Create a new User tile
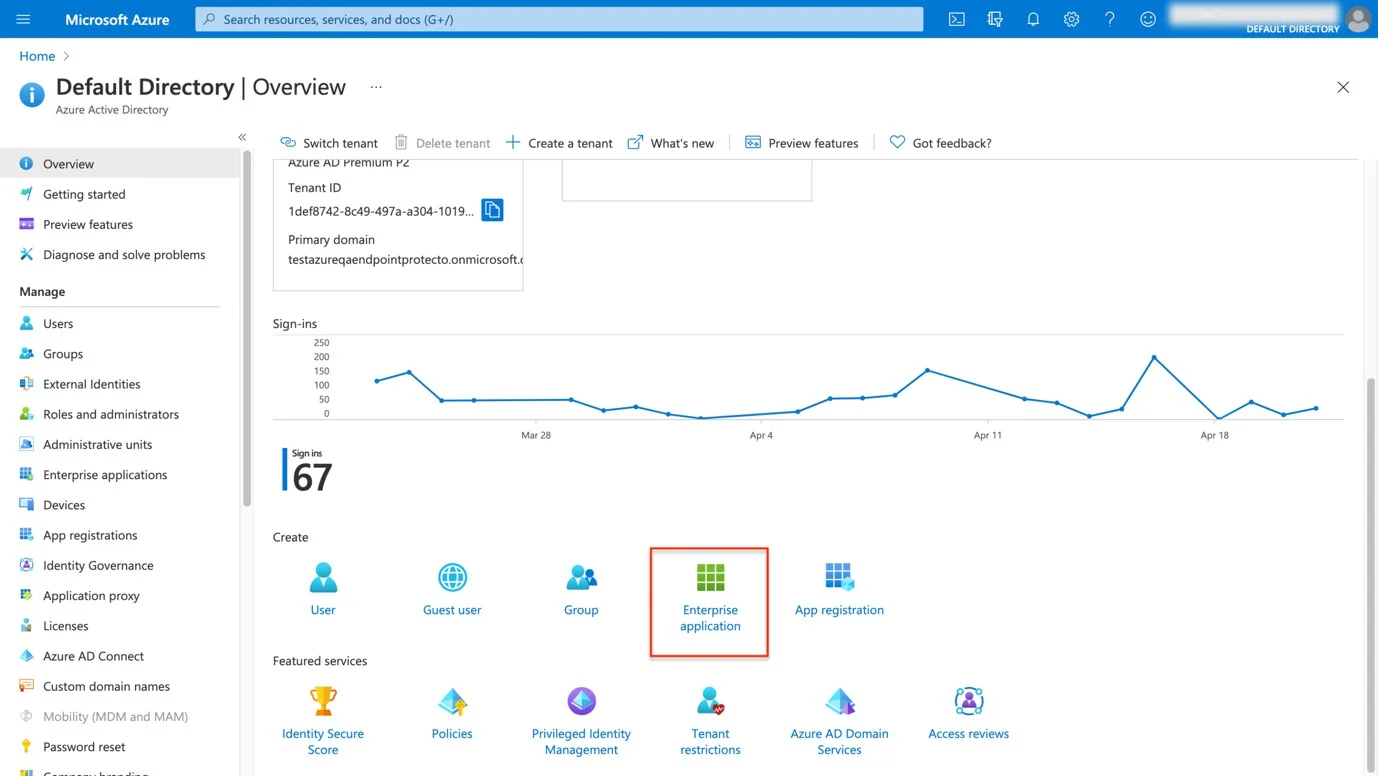The image size is (1378, 776). (323, 589)
